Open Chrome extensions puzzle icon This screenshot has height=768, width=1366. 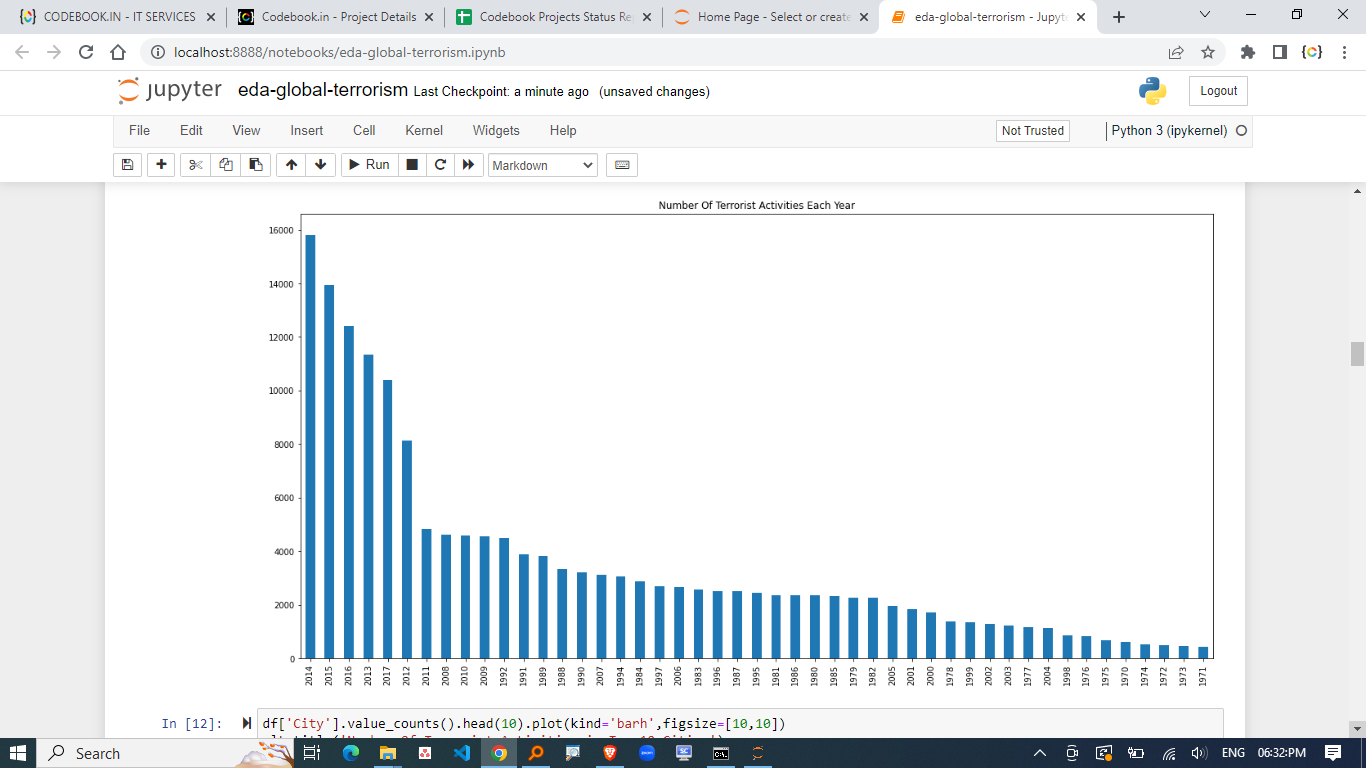(1247, 52)
